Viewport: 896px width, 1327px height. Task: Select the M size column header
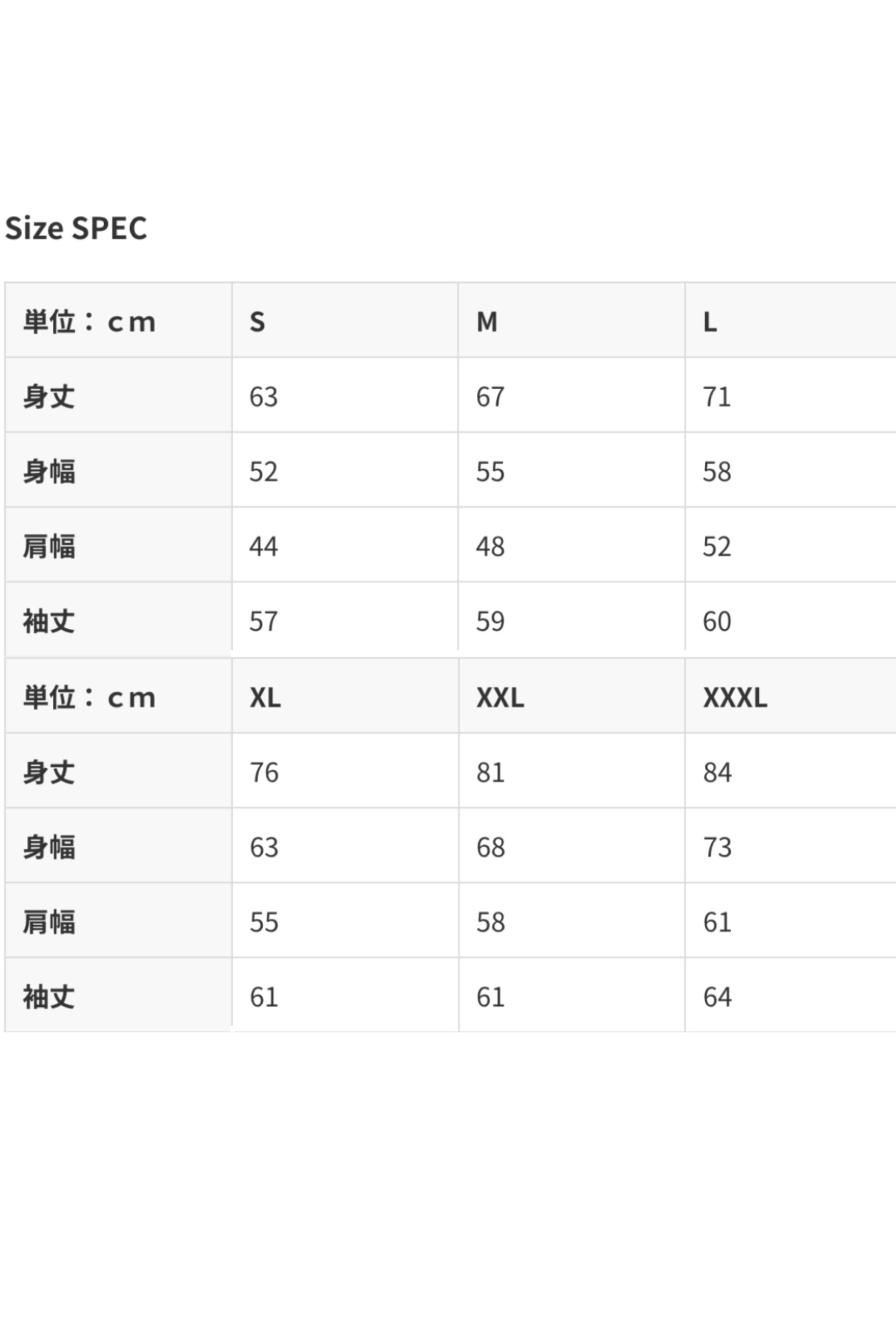pos(487,322)
